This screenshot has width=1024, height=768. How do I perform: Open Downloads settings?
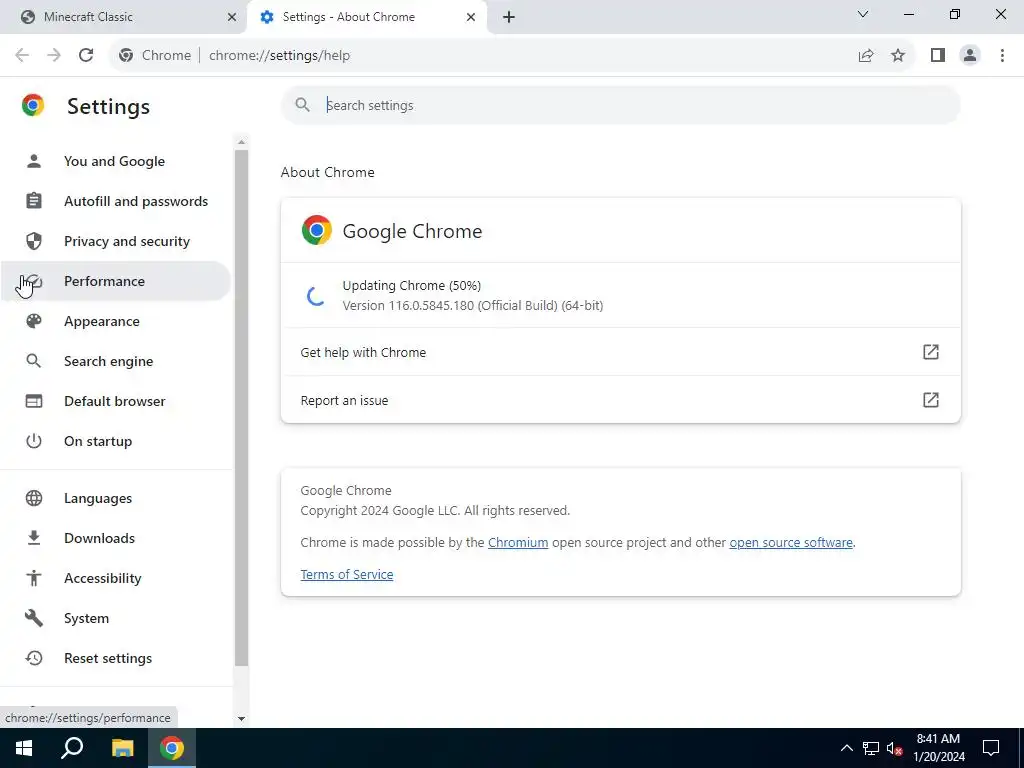coord(116,537)
